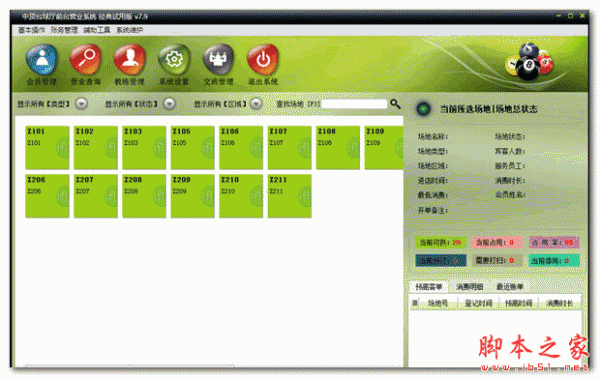
Task: Select venue tile Z211
Action: point(289,196)
